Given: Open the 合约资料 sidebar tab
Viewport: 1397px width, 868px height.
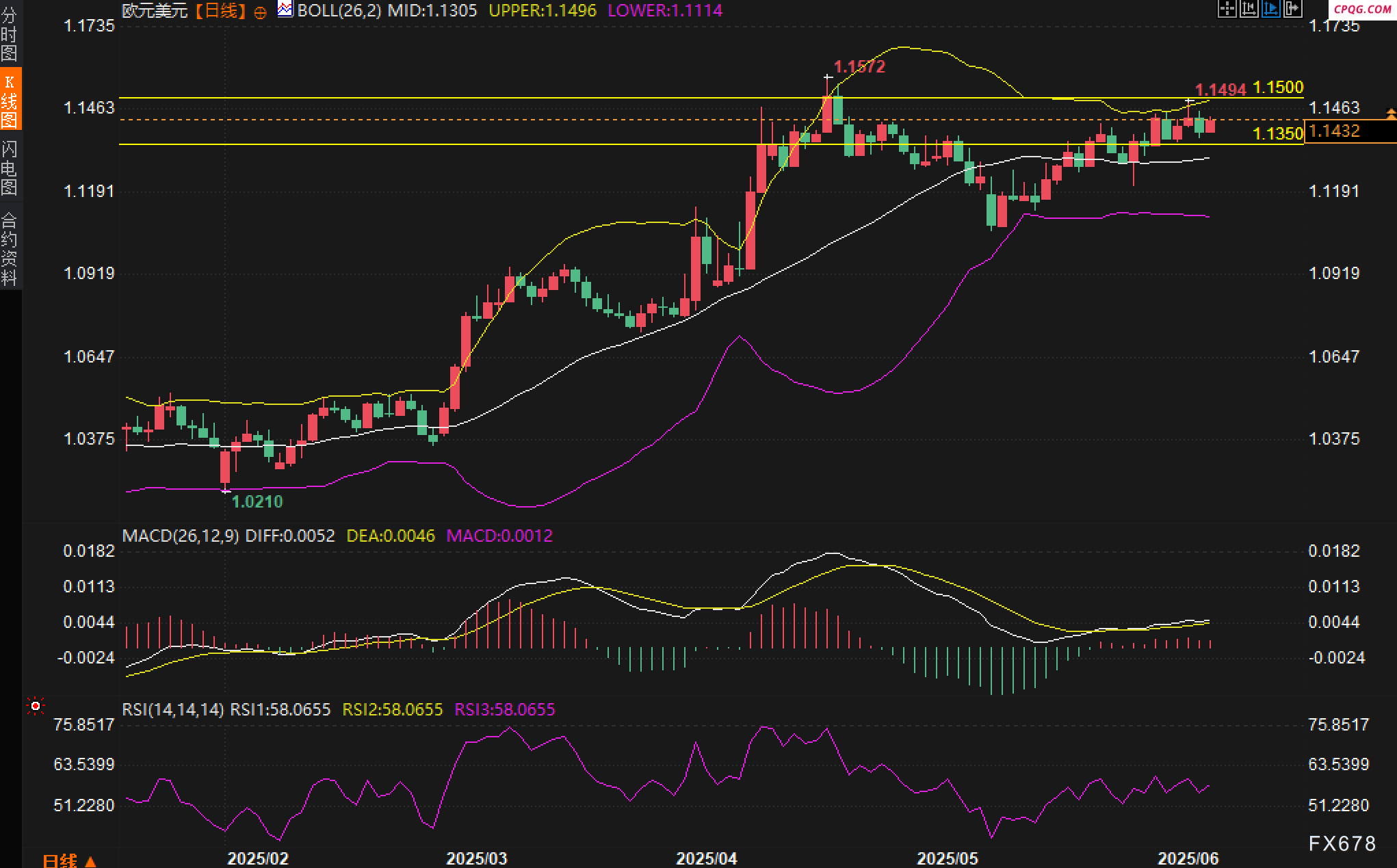Looking at the screenshot, I should 10,248.
